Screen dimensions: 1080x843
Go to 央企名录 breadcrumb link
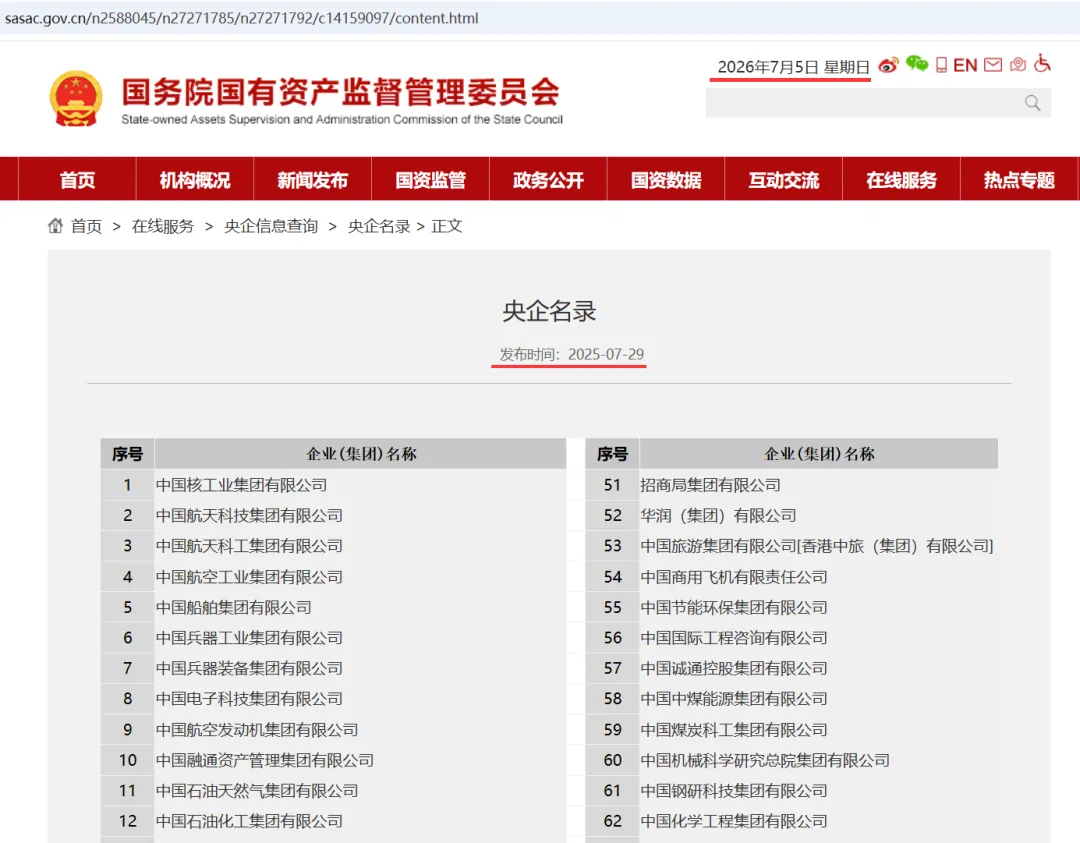tap(379, 226)
